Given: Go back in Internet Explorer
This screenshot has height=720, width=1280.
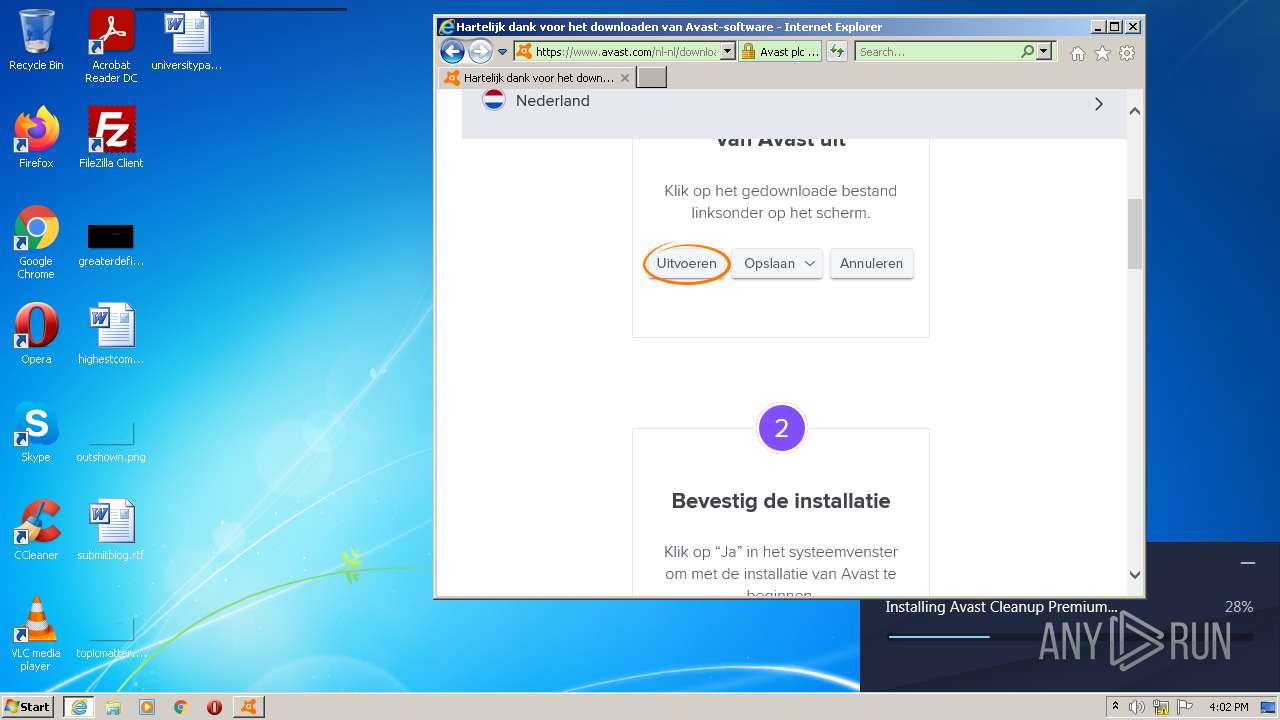Looking at the screenshot, I should point(452,52).
